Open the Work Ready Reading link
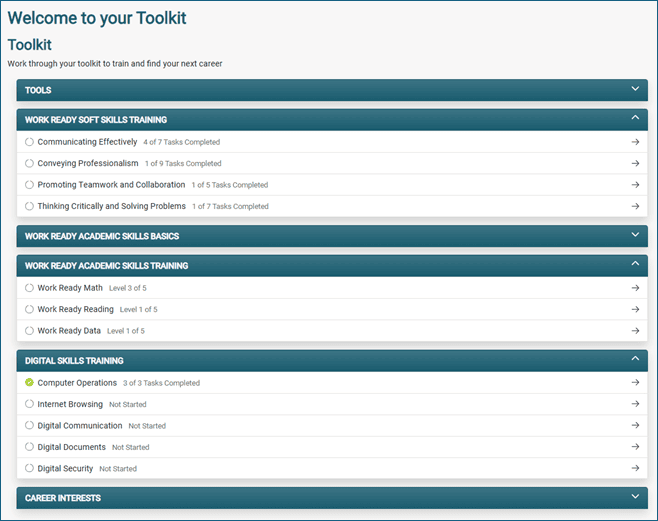Image resolution: width=658 pixels, height=521 pixels. 76,309
